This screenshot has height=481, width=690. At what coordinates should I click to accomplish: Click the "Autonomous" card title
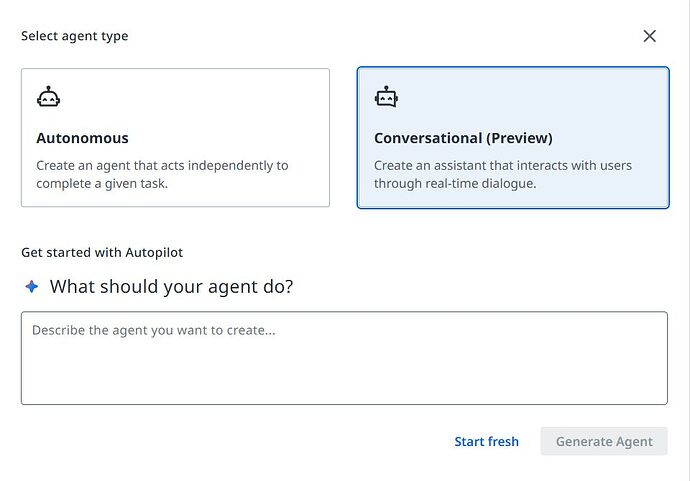(82, 138)
